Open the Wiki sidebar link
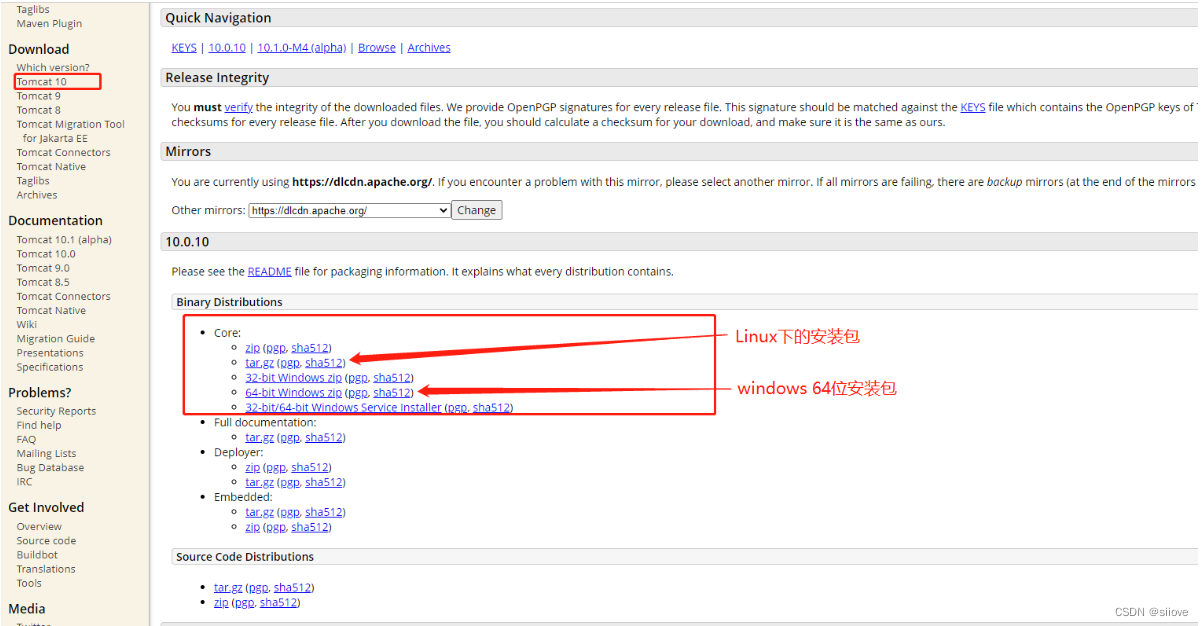Image resolution: width=1203 pixels, height=626 pixels. tap(26, 324)
